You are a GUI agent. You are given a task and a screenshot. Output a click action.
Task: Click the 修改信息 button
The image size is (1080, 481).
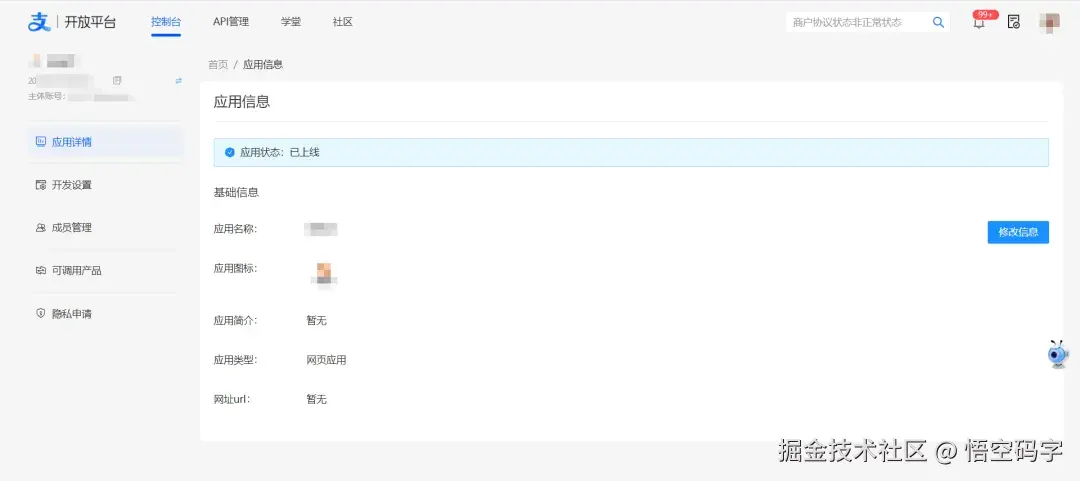pos(1018,232)
